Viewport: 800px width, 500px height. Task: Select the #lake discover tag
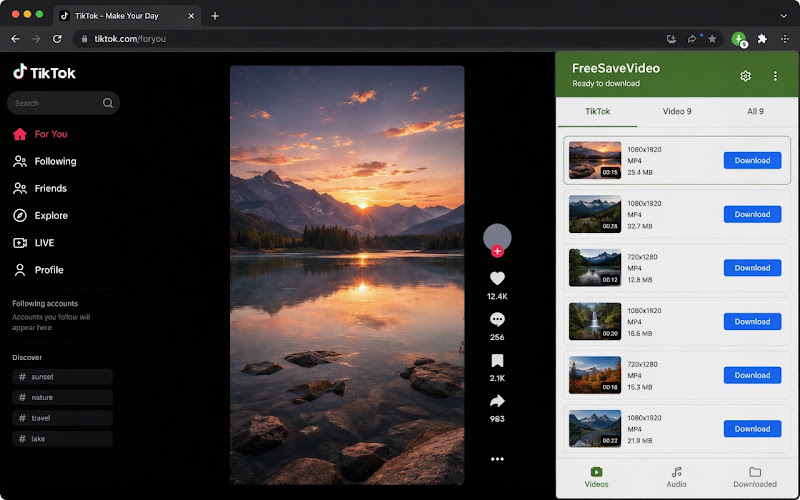62,439
